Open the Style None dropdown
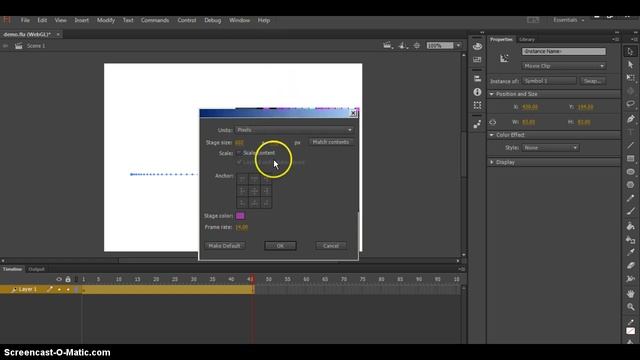640x360 pixels. [x=550, y=147]
